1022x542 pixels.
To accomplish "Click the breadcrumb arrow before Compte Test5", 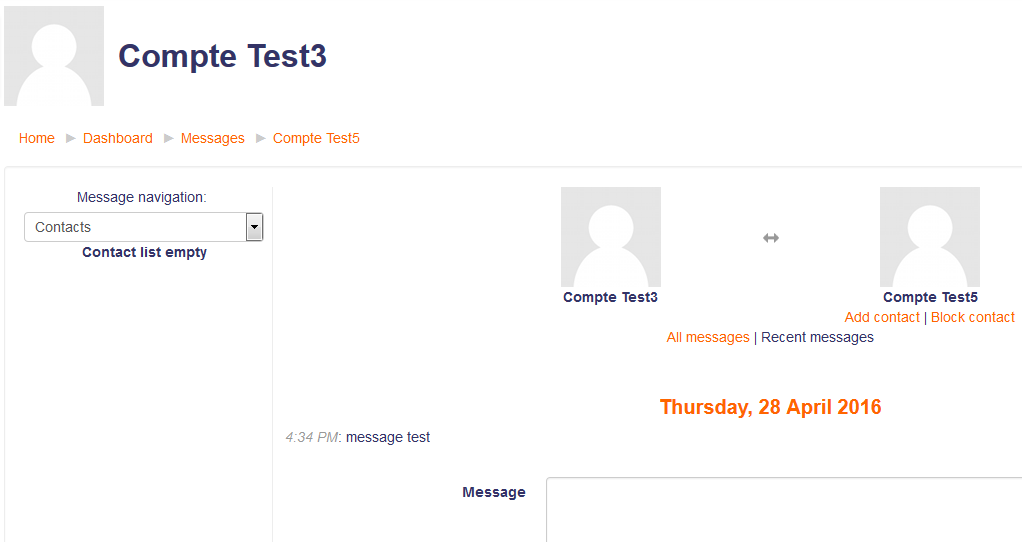I will [261, 138].
